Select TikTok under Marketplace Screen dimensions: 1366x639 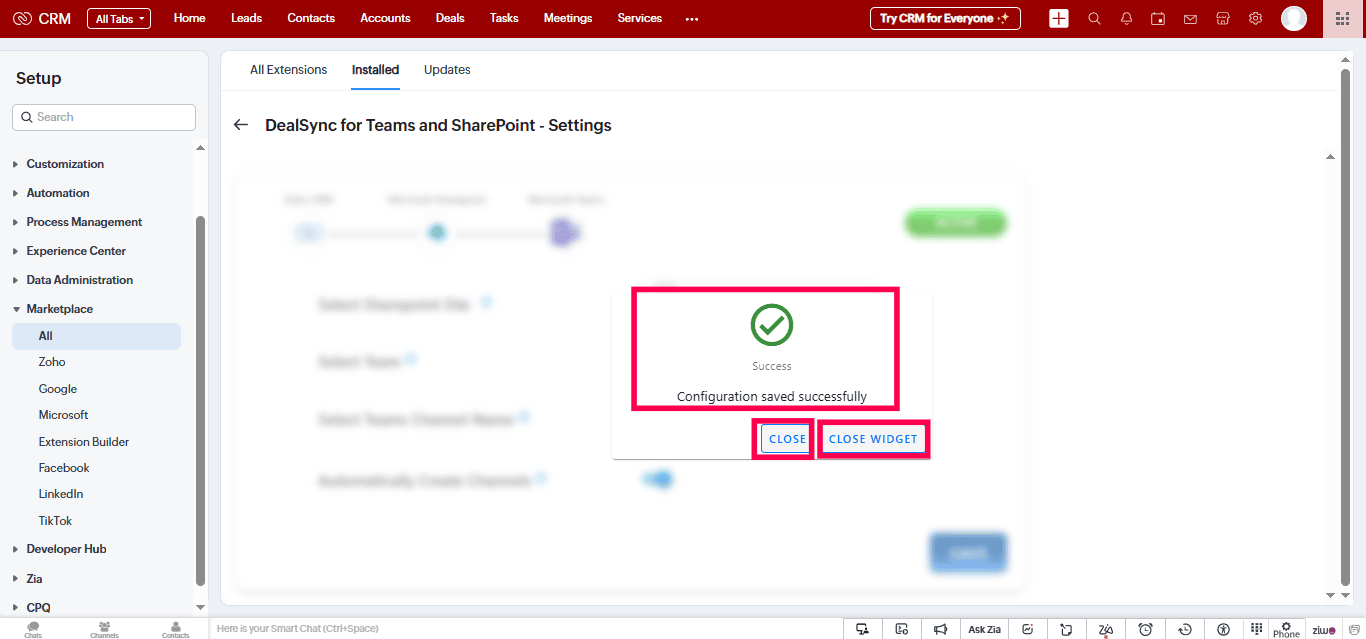click(56, 521)
